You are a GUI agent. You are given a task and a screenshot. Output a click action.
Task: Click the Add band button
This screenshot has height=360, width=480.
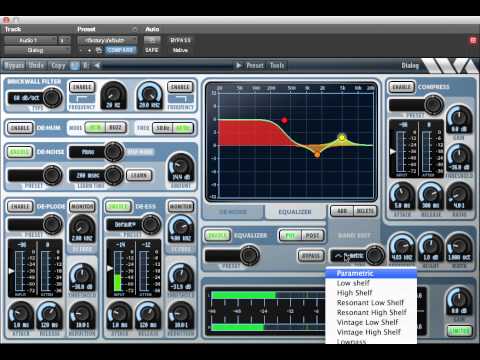[342, 211]
